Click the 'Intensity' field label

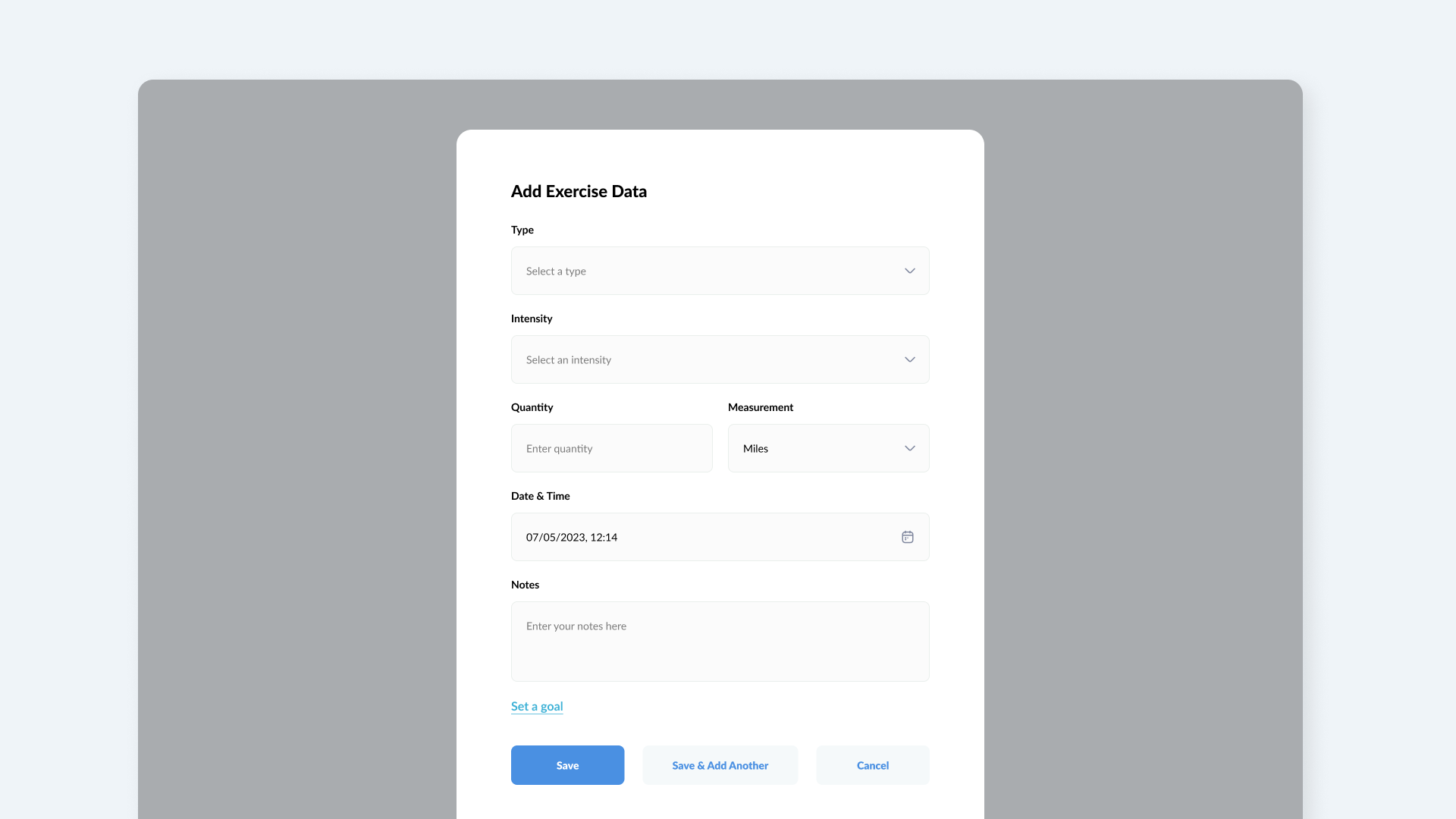(532, 318)
